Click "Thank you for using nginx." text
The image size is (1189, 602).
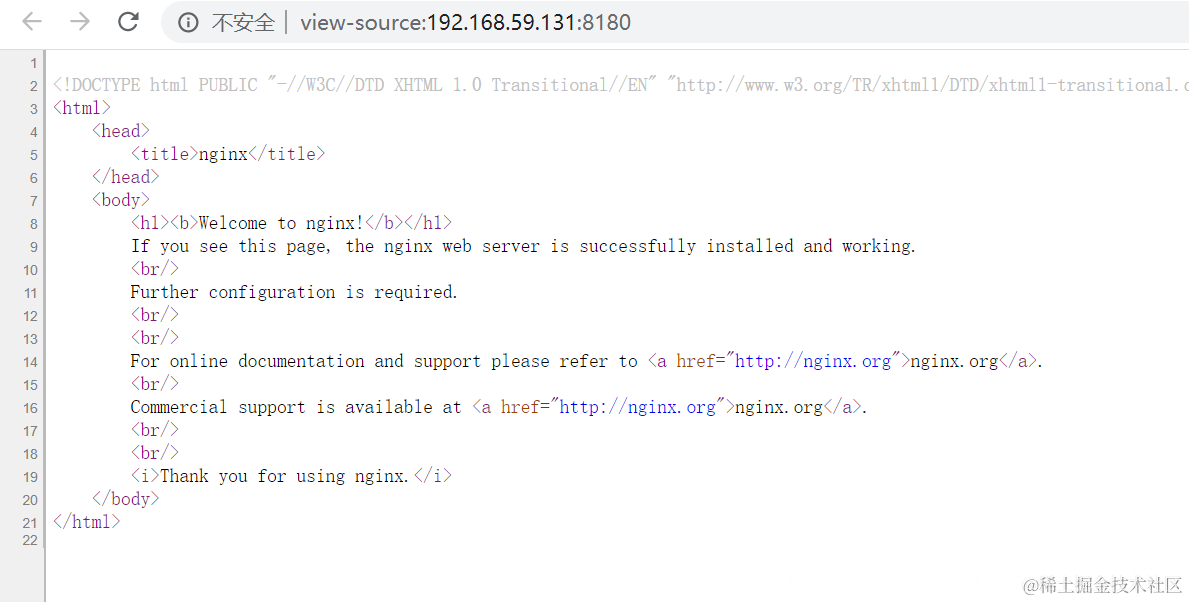(x=285, y=476)
